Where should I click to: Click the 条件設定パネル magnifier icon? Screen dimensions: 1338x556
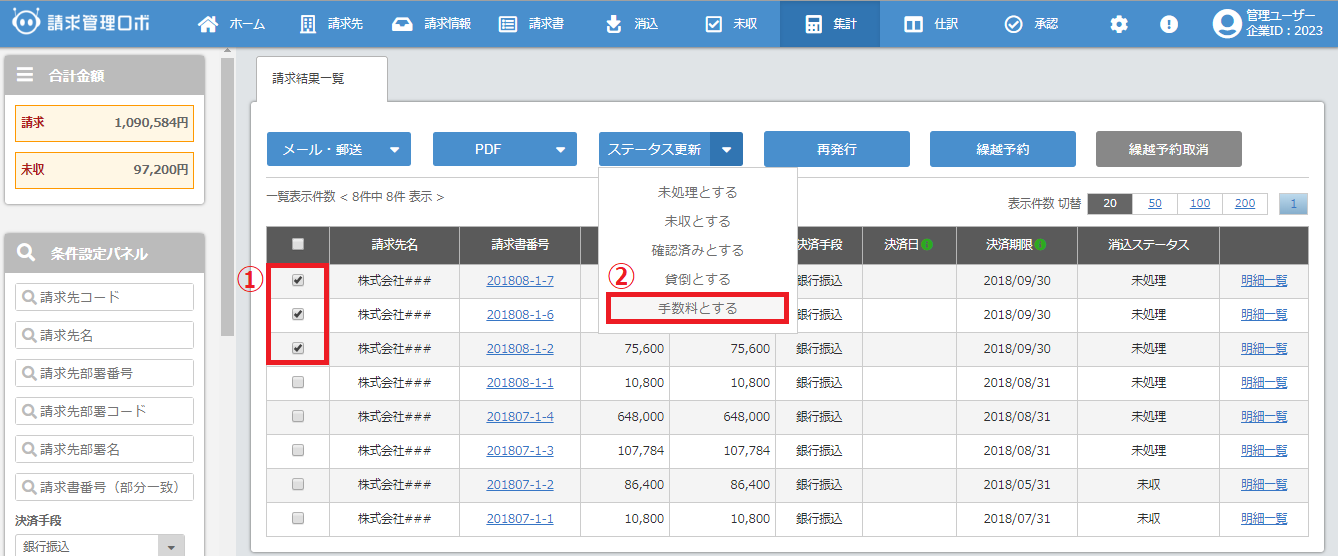pos(27,253)
